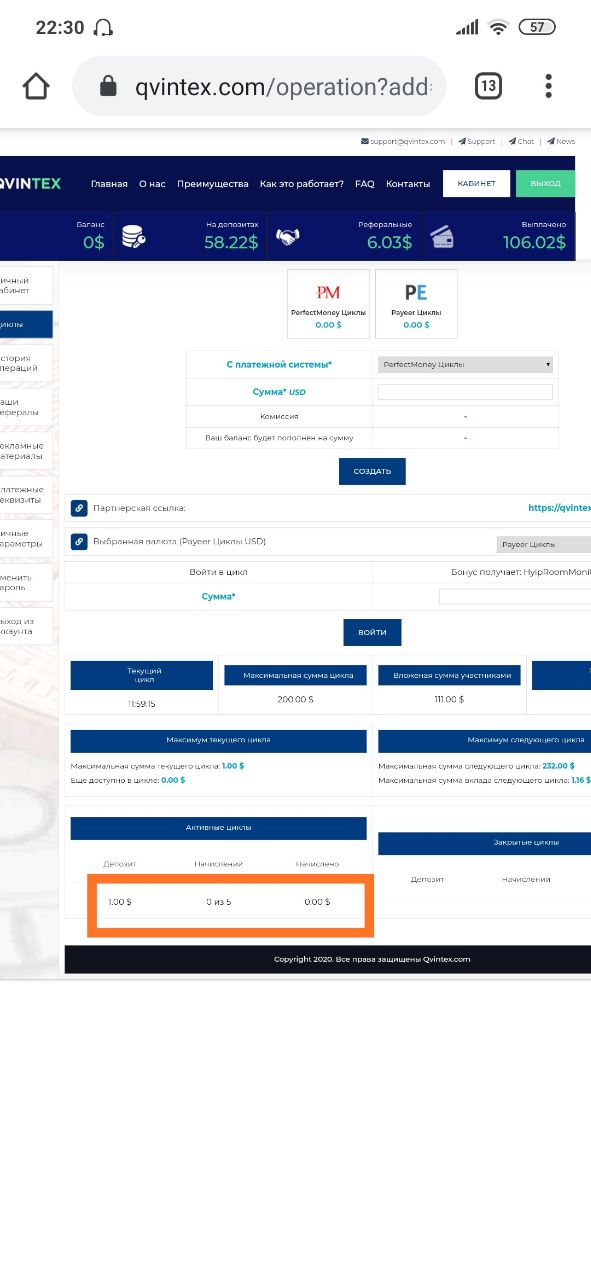The width and height of the screenshot is (591, 1280).
Task: Open the Payeer Циклы currency dropdown
Action: point(544,545)
